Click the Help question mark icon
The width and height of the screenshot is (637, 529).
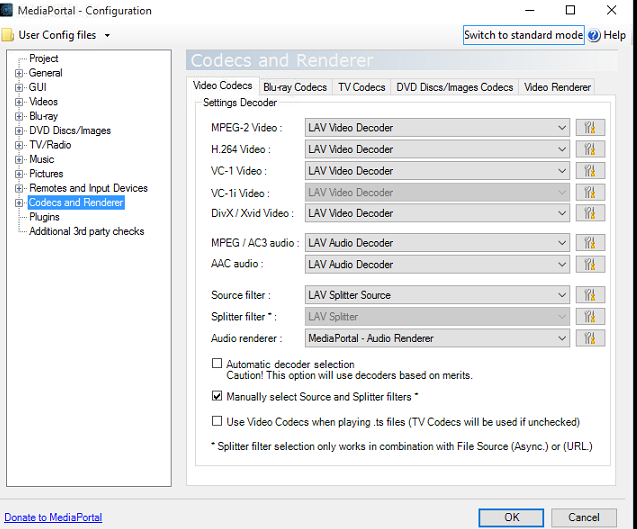(x=594, y=35)
